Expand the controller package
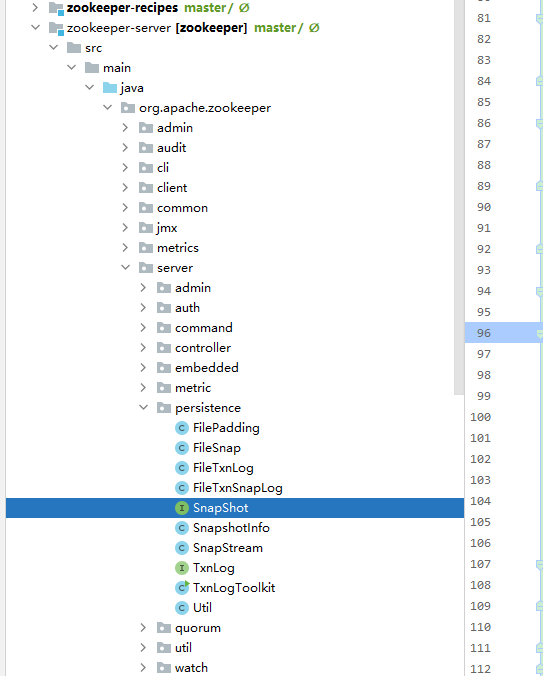 [x=144, y=347]
